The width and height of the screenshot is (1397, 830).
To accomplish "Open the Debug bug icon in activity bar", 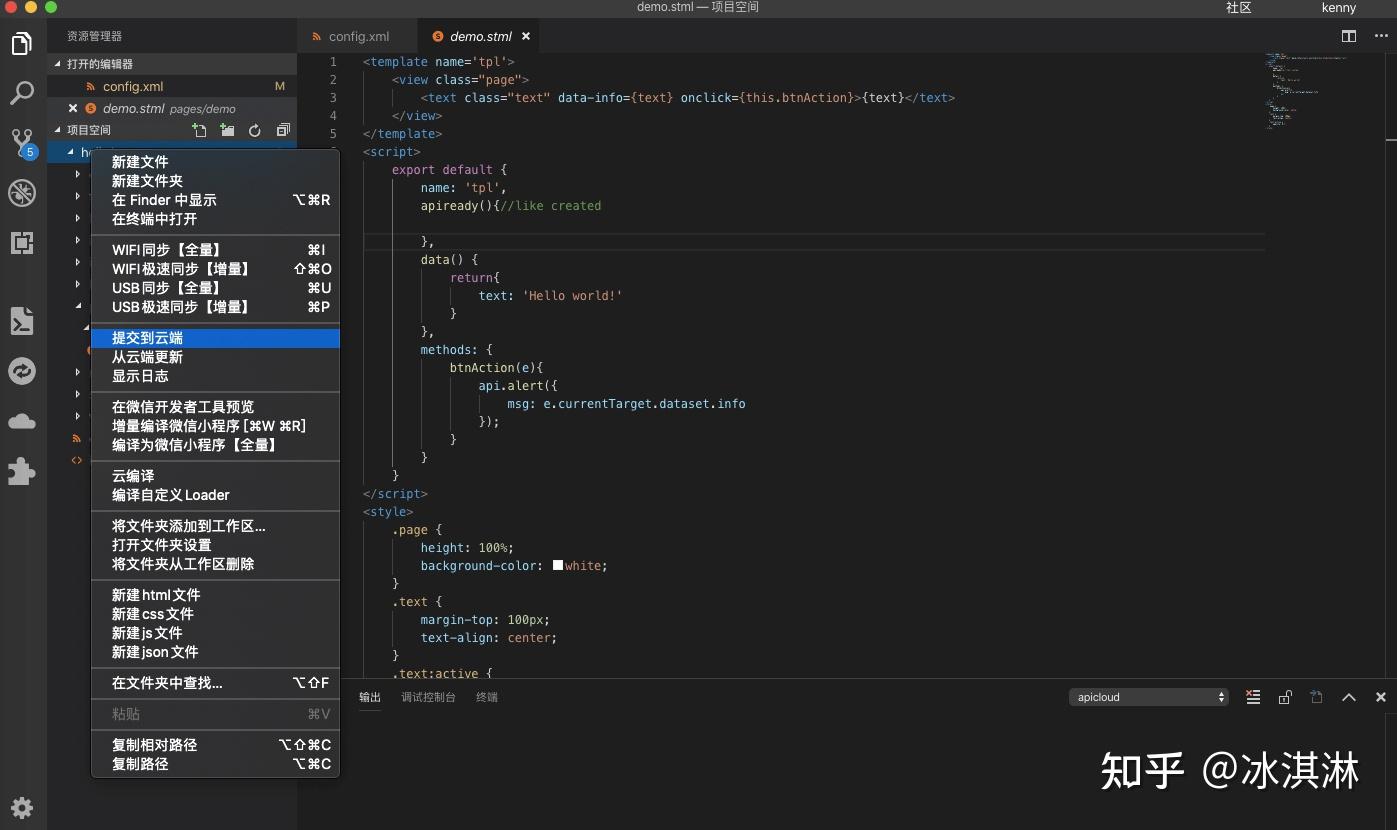I will click(x=22, y=193).
